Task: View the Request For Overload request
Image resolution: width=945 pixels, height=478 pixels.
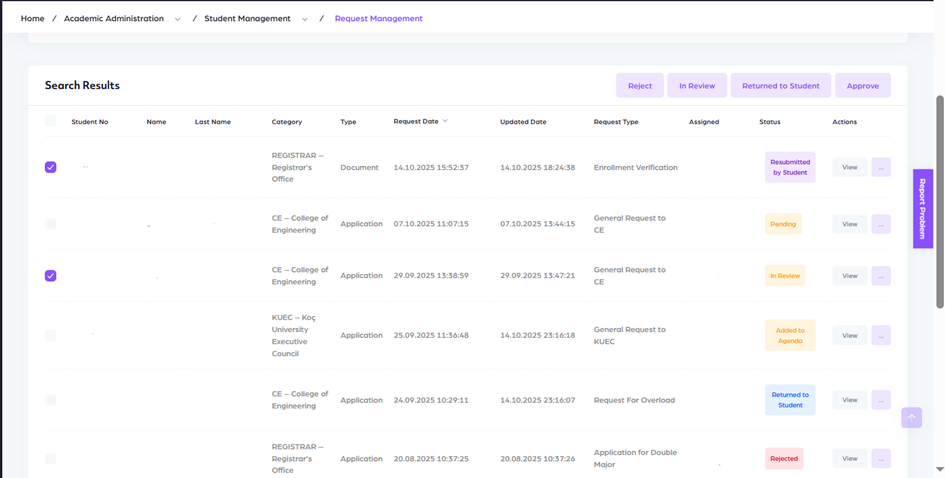Action: pos(849,400)
